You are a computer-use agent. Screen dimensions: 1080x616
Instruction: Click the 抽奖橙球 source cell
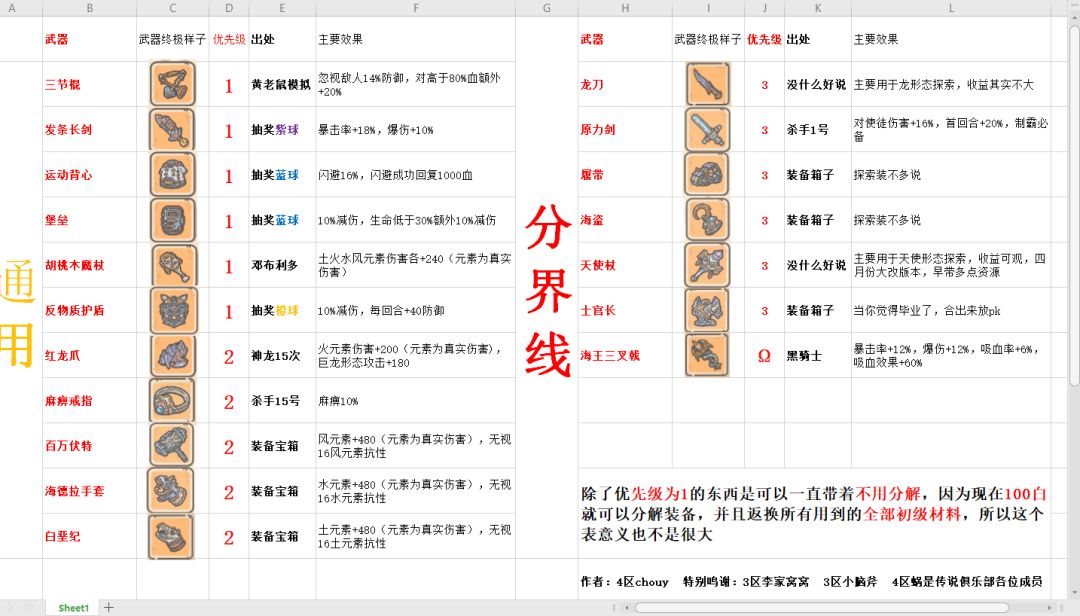[282, 310]
